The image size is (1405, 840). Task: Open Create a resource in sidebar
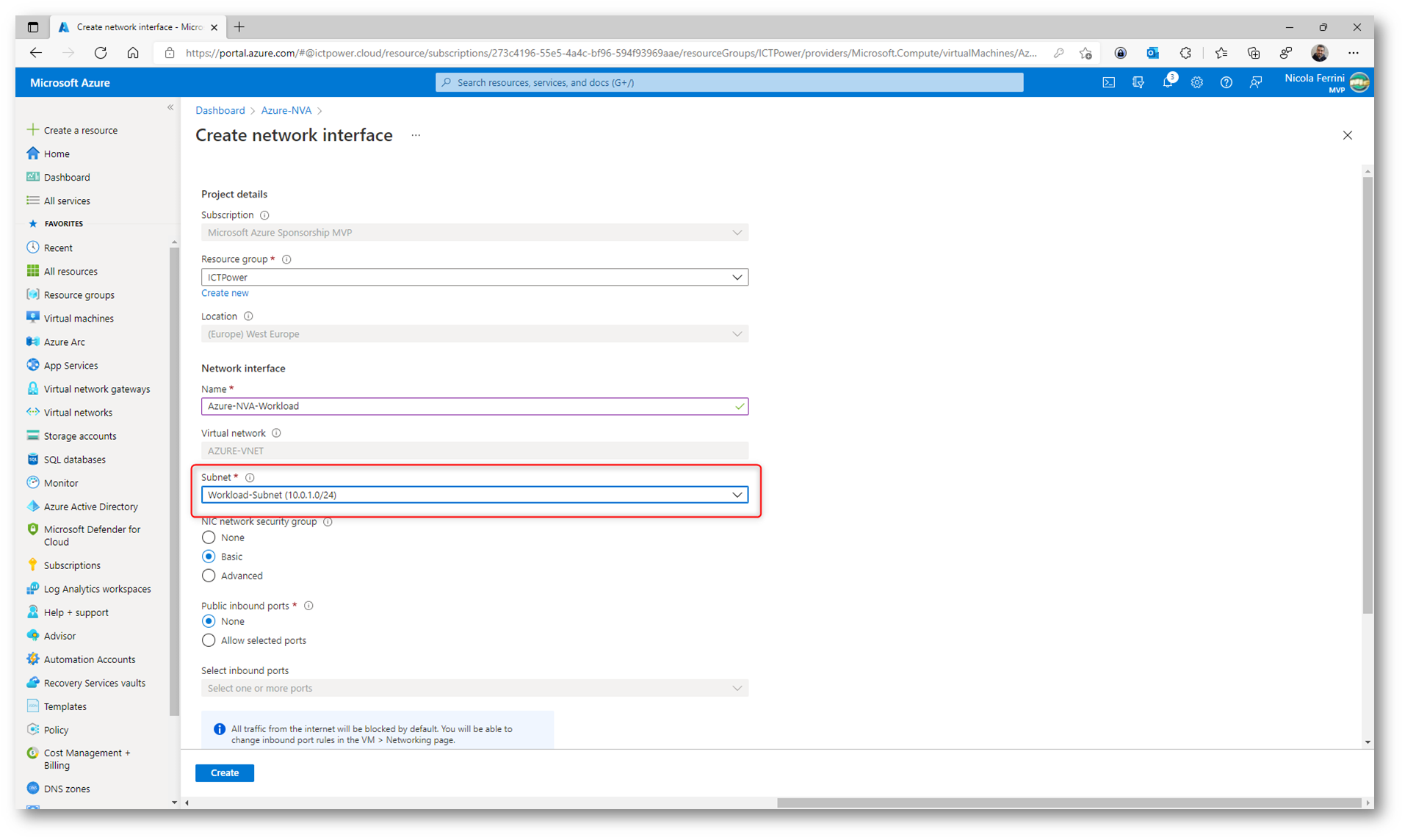coord(81,130)
